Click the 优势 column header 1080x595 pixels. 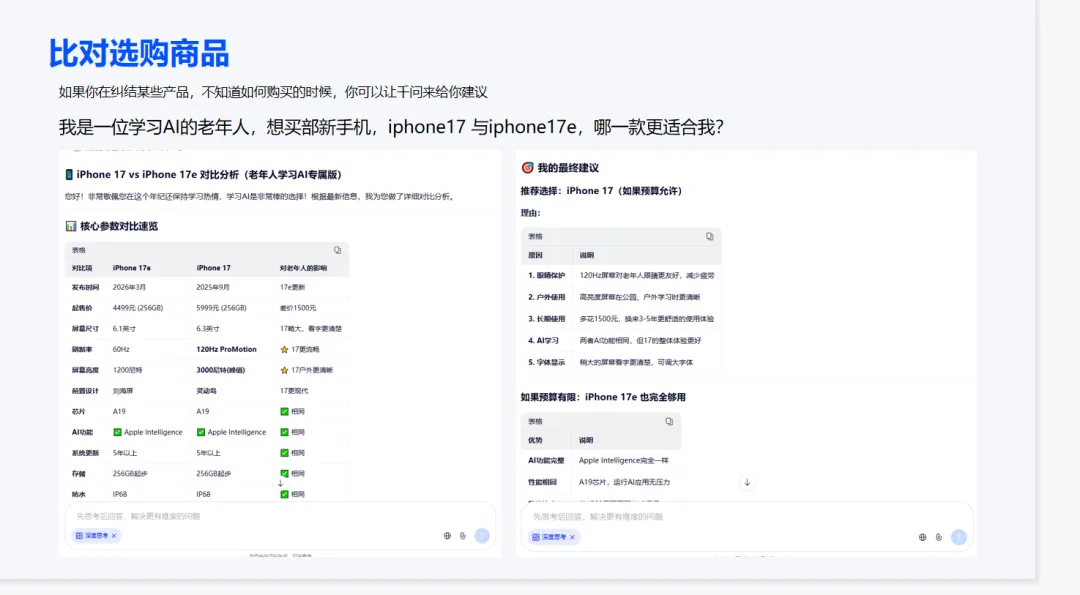pyautogui.click(x=535, y=440)
